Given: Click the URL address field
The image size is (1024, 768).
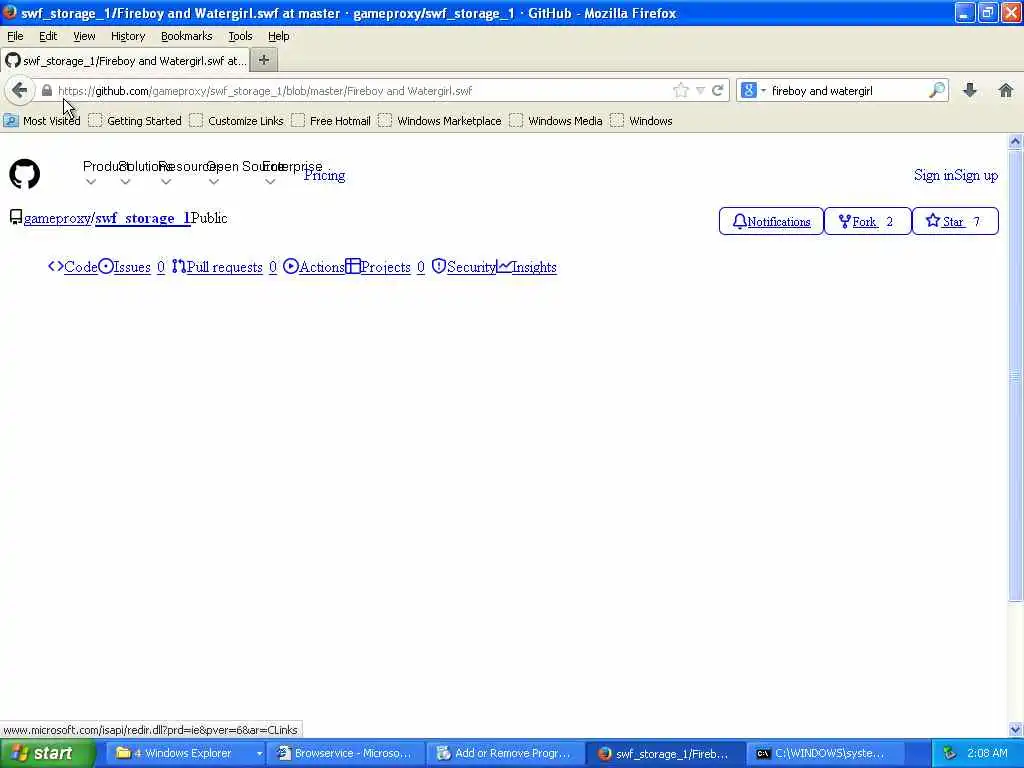Looking at the screenshot, I should [362, 91].
